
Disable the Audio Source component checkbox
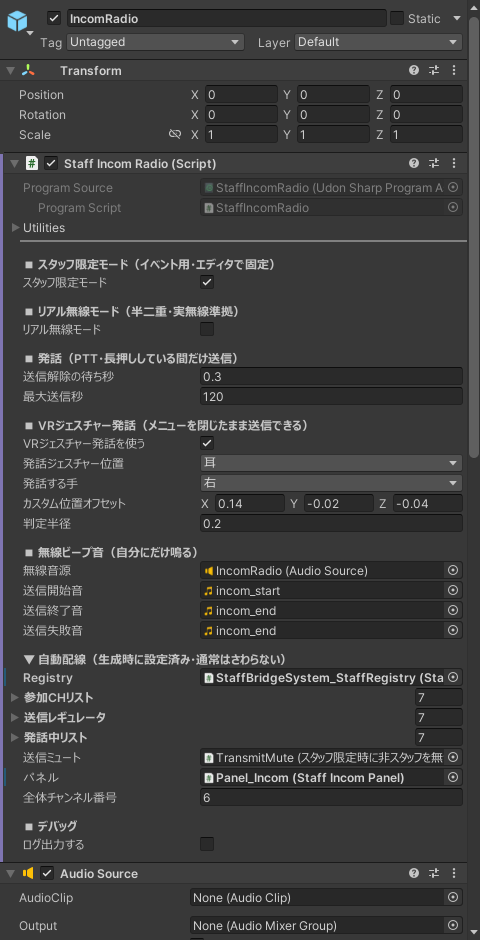point(47,873)
